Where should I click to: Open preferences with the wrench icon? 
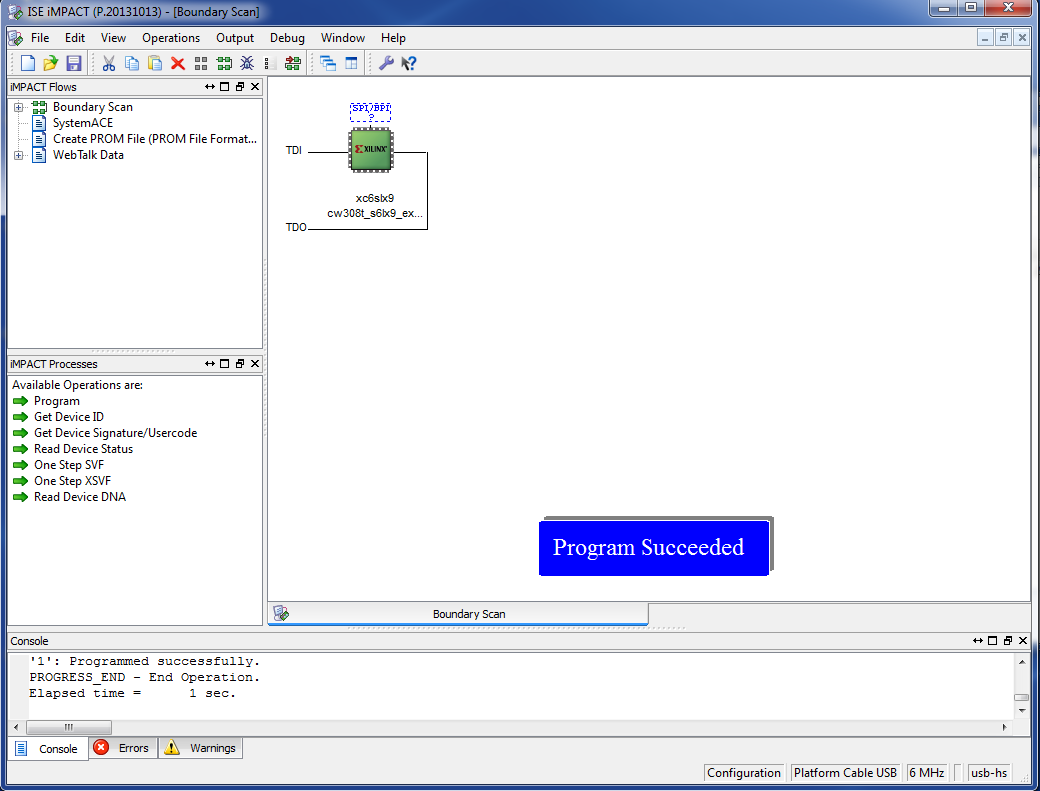click(x=386, y=63)
